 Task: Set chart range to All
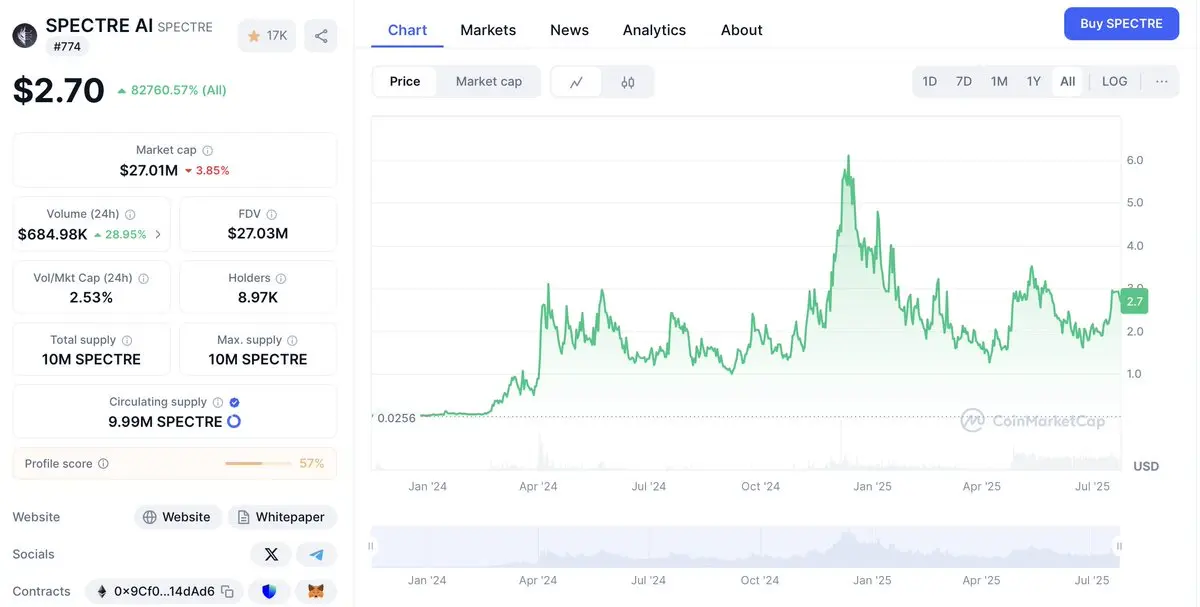click(x=1068, y=81)
